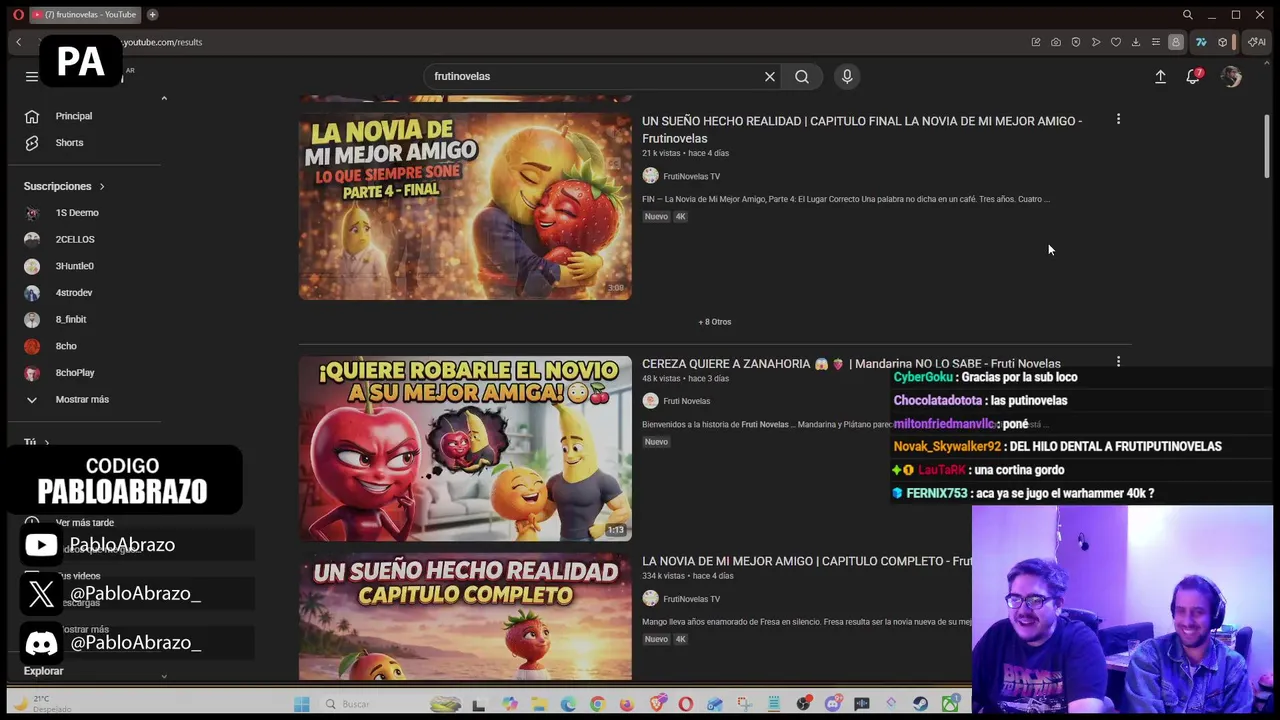Click the results page vertical scrollbar
Screen dimensions: 1280x720
tap(1266, 147)
